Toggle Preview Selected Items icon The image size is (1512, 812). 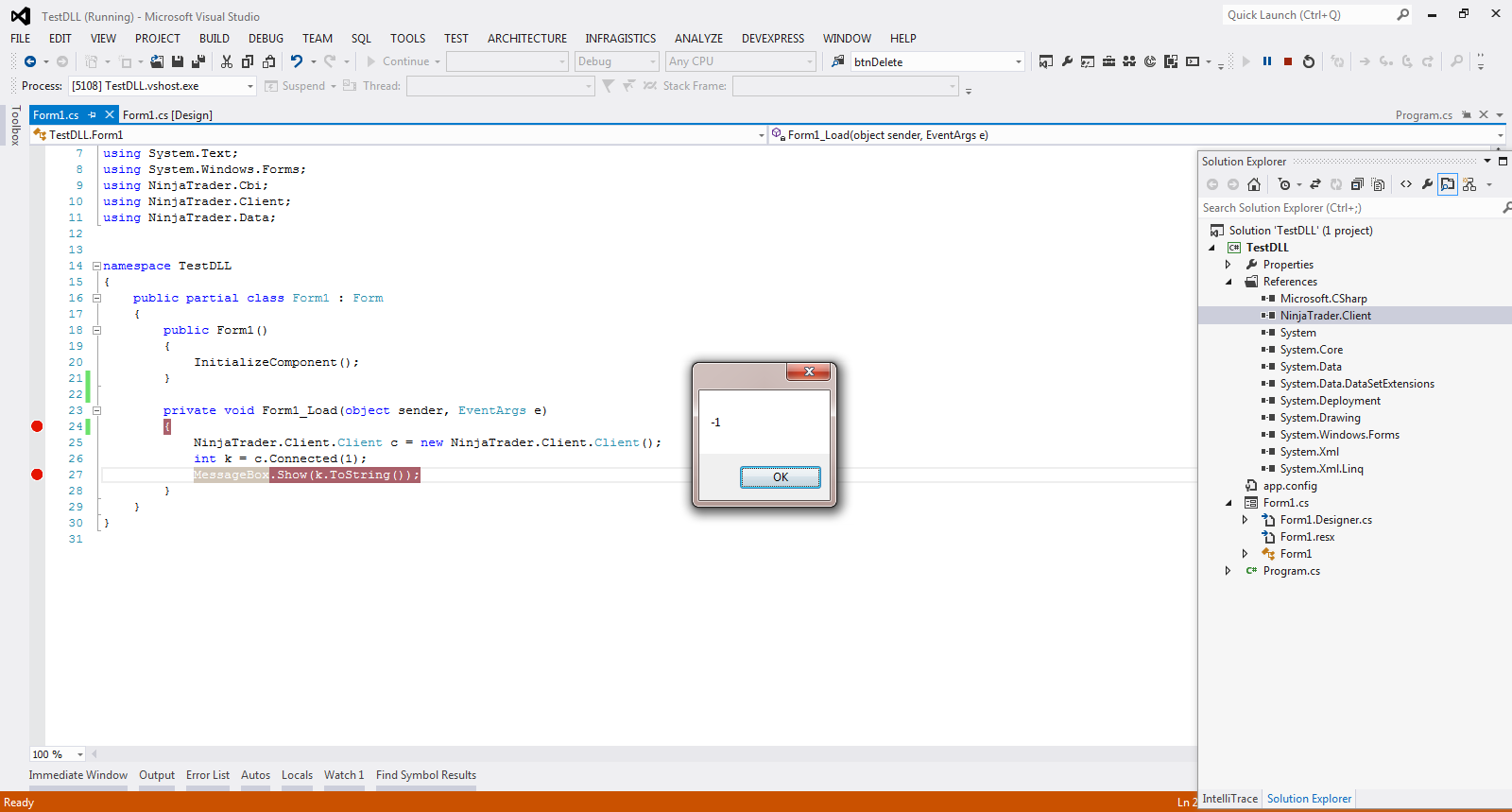point(1448,184)
